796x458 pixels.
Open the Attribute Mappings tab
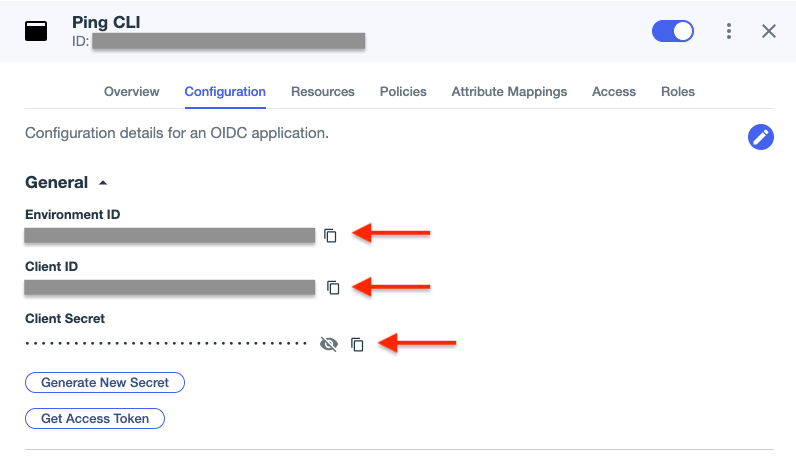coord(509,91)
